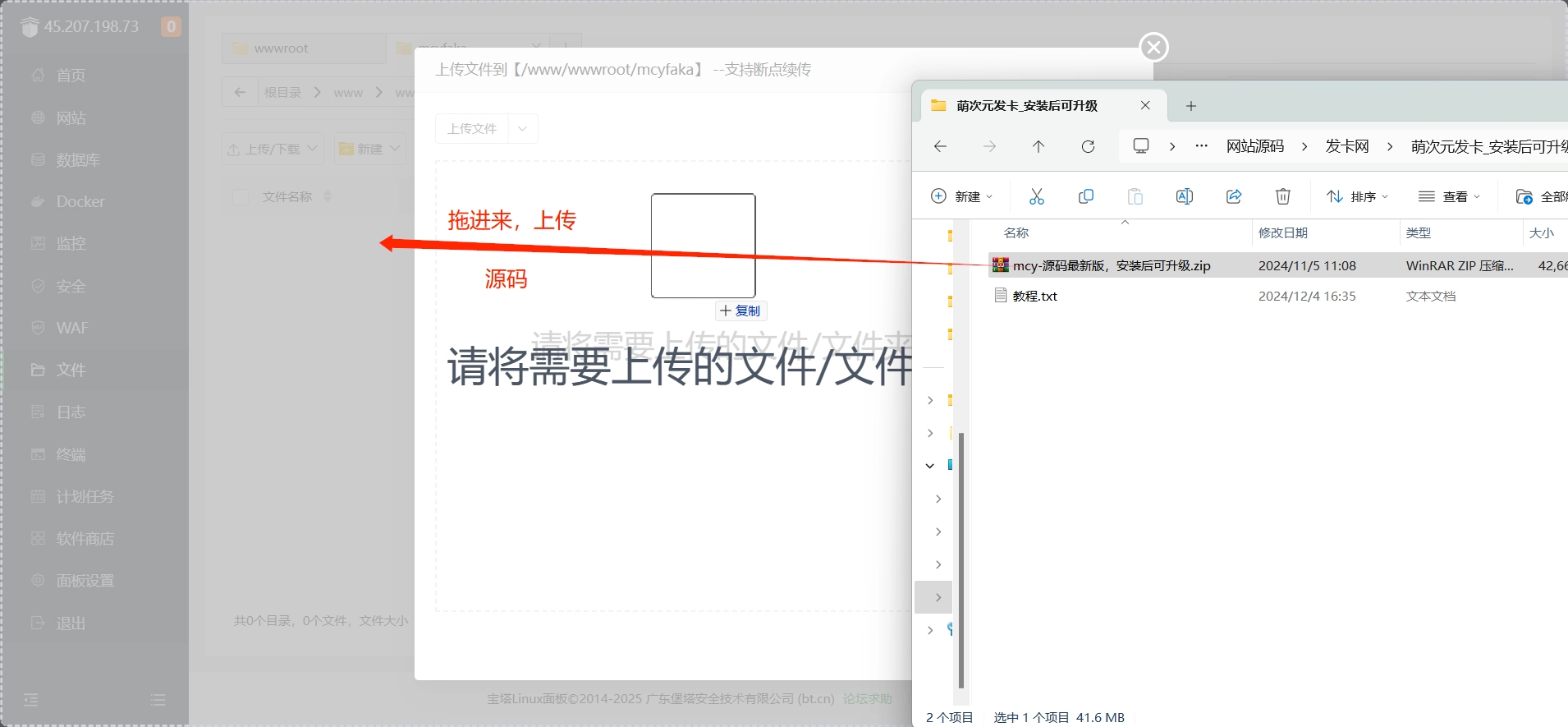Open 数据库 in the sidebar
The height and width of the screenshot is (727, 1568).
[77, 160]
